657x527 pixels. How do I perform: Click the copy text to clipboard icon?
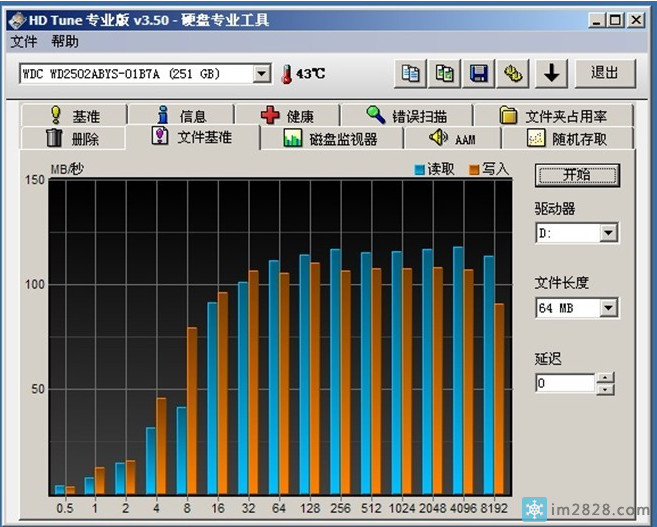click(x=411, y=73)
